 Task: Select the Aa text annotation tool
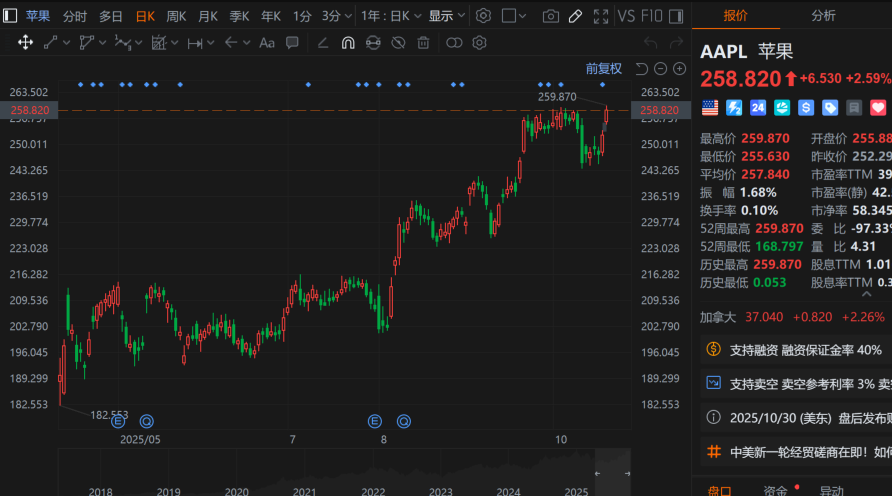267,43
